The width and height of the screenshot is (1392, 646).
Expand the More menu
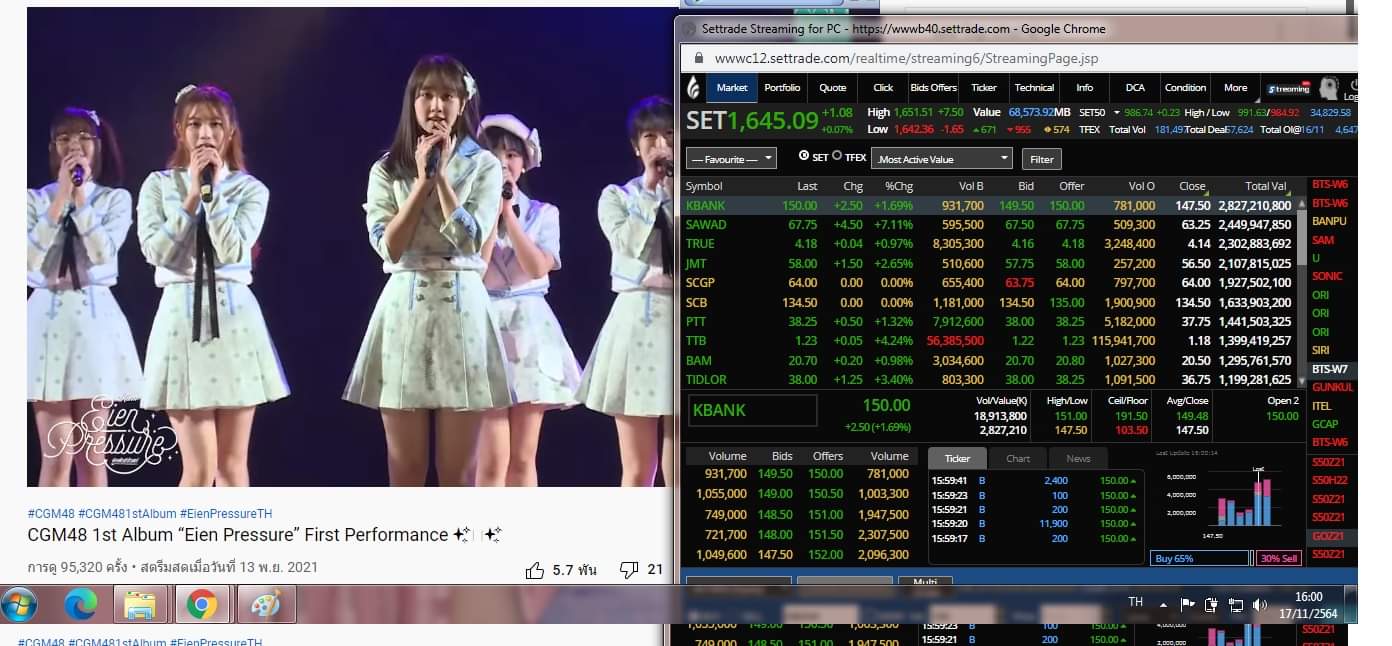(1235, 88)
